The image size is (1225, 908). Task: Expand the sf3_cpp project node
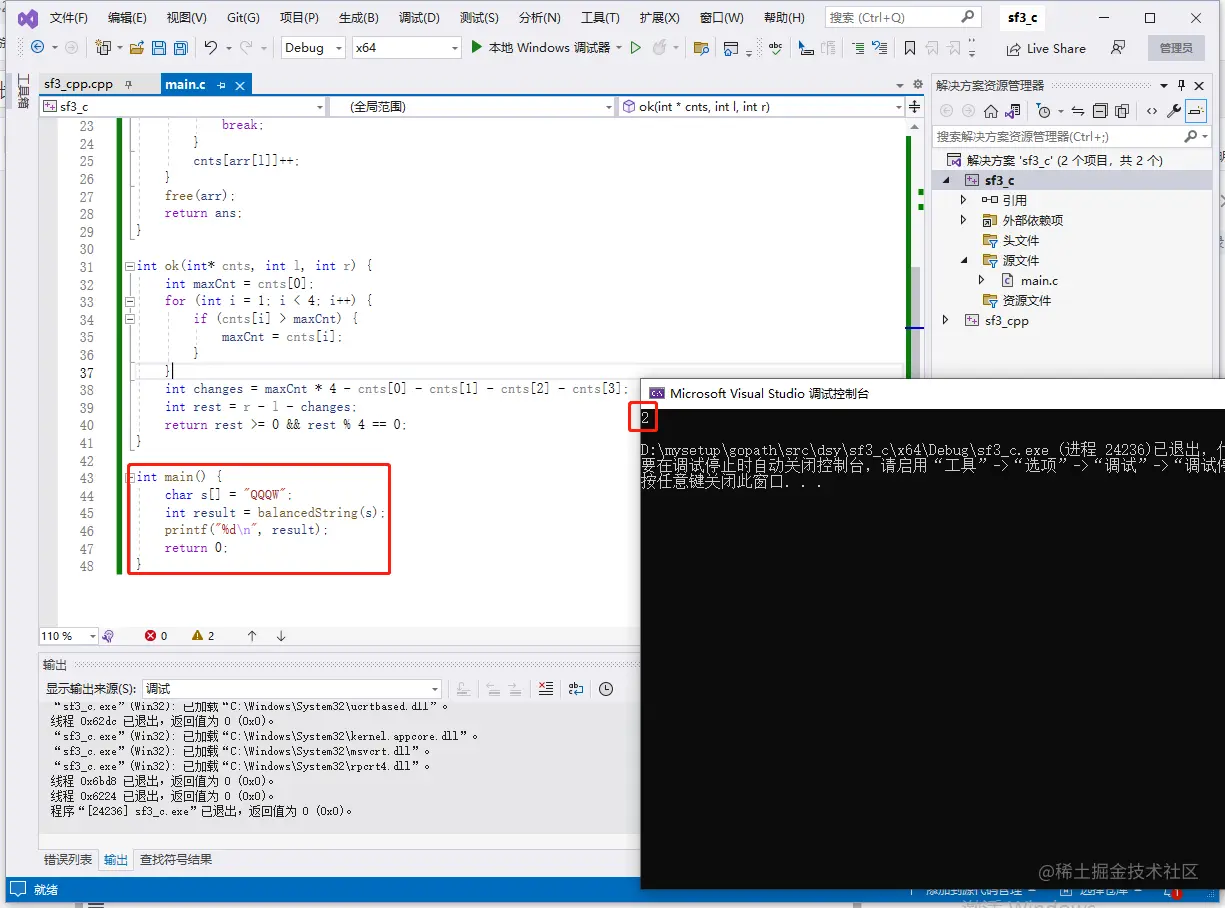945,320
